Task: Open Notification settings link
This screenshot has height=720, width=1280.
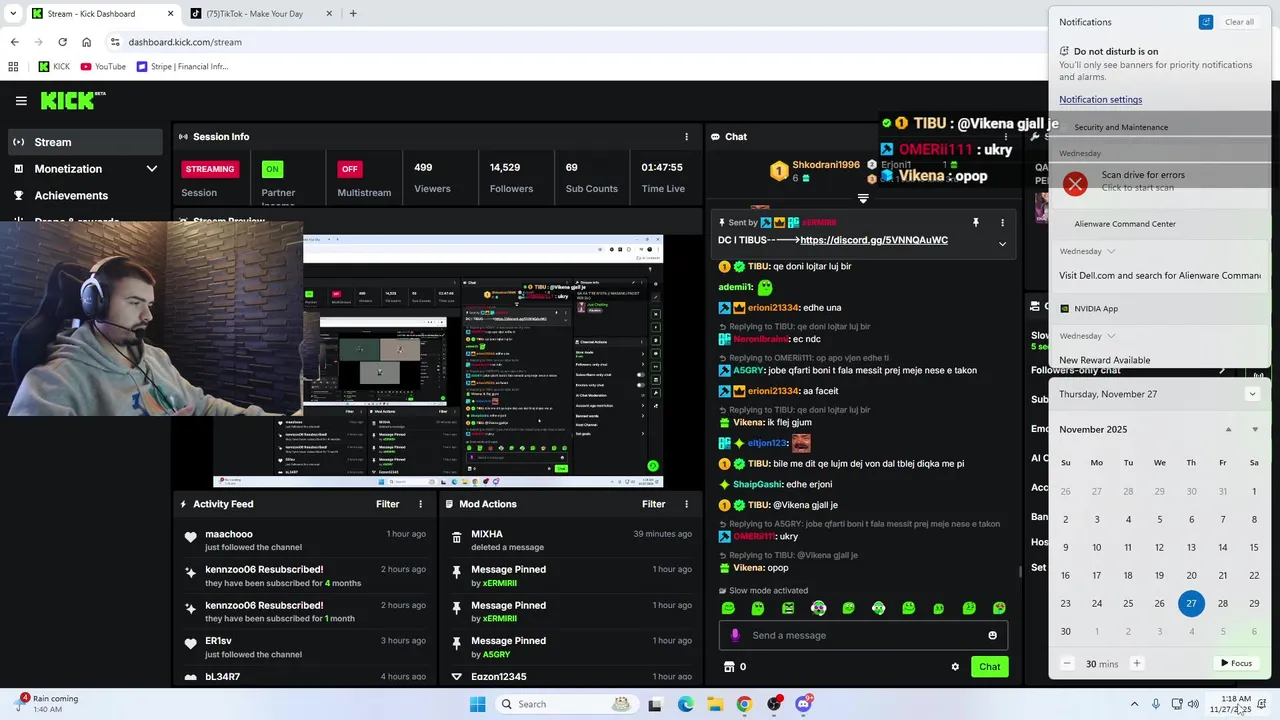Action: 1100,99
